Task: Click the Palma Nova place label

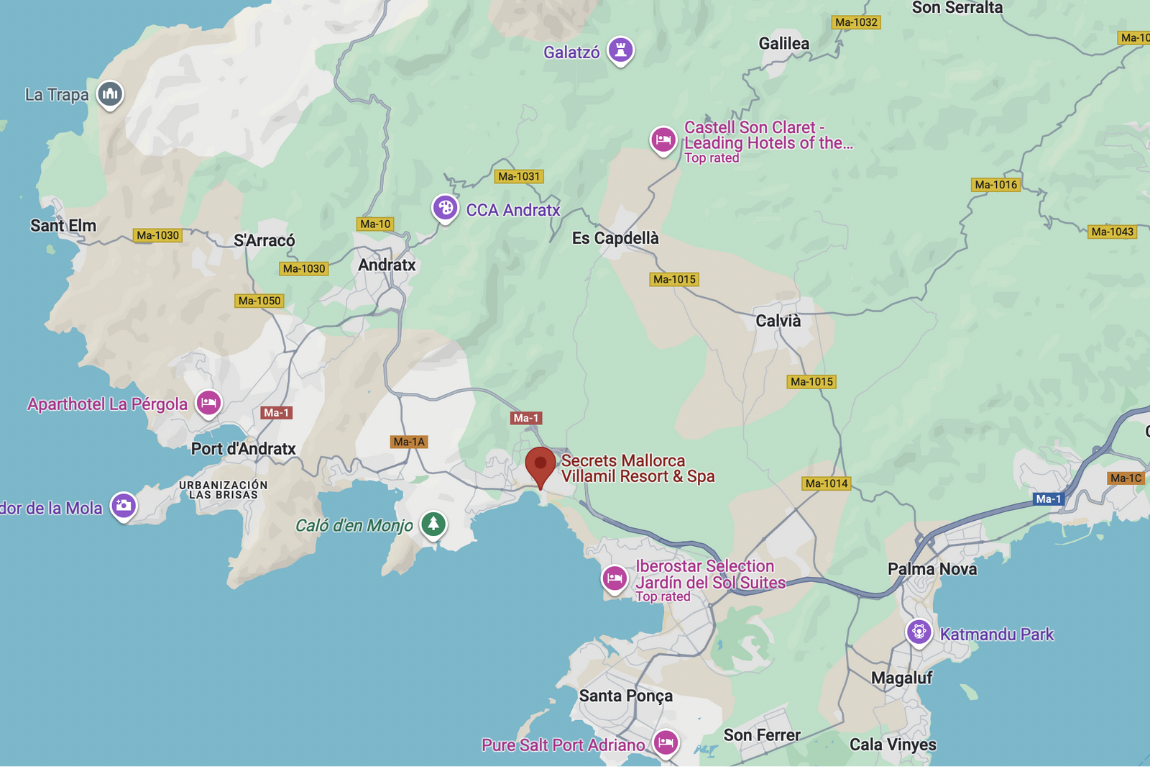Action: coord(932,569)
